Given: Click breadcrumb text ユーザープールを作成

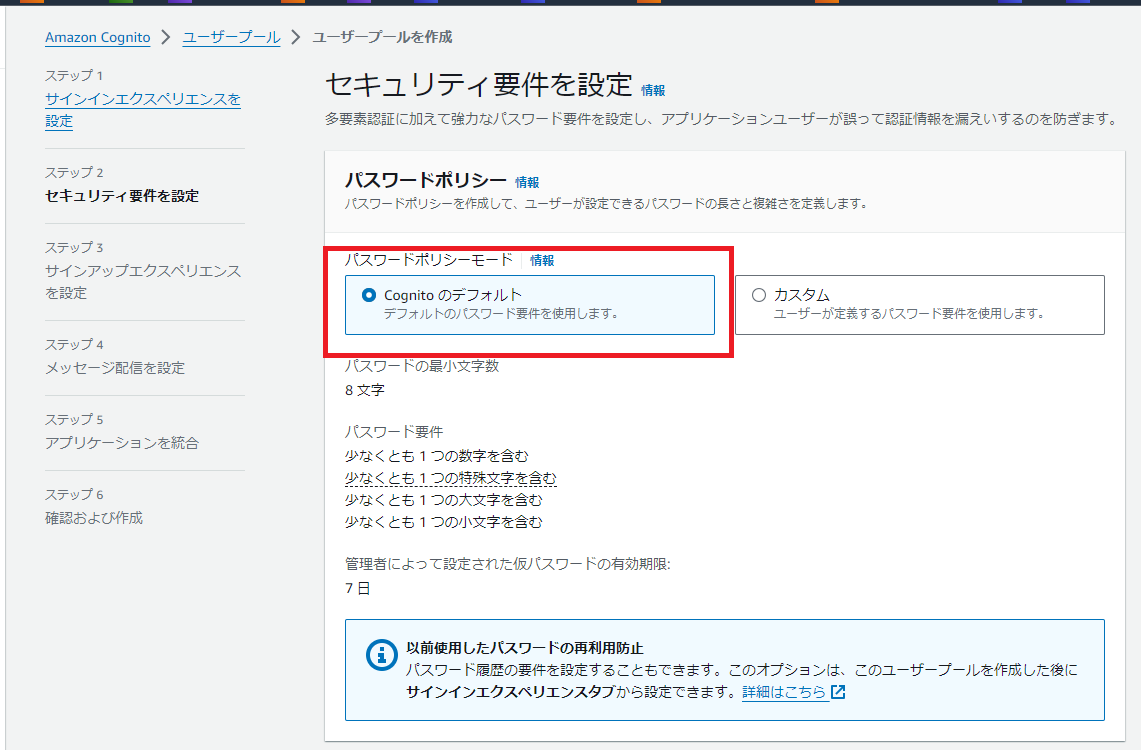Looking at the screenshot, I should 382,37.
